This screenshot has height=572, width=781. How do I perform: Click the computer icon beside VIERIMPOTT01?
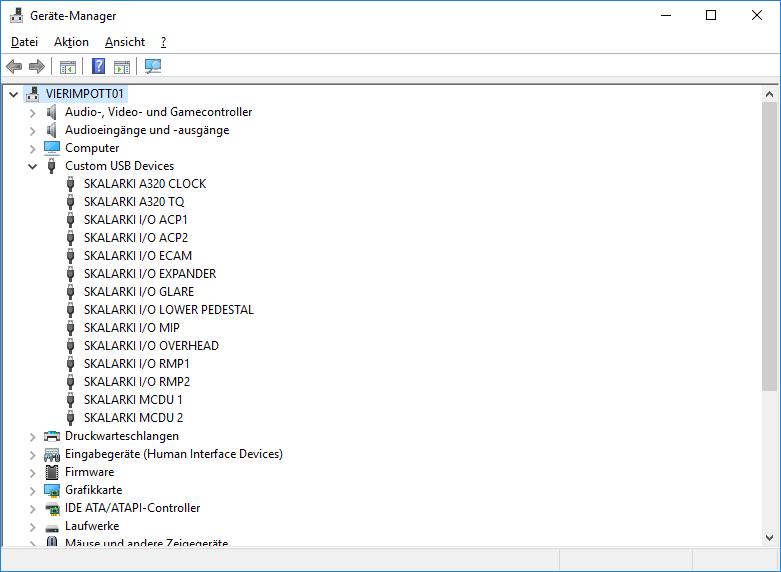[33, 94]
